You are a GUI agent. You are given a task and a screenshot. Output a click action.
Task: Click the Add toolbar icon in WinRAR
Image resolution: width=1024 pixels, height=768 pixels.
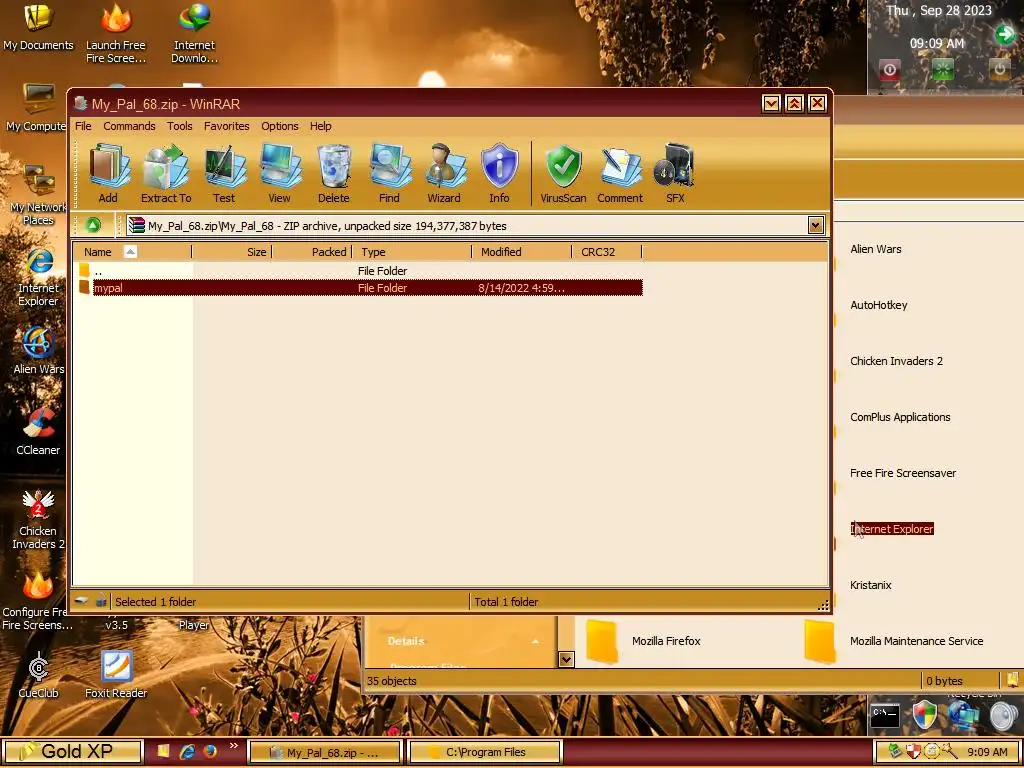pos(108,173)
